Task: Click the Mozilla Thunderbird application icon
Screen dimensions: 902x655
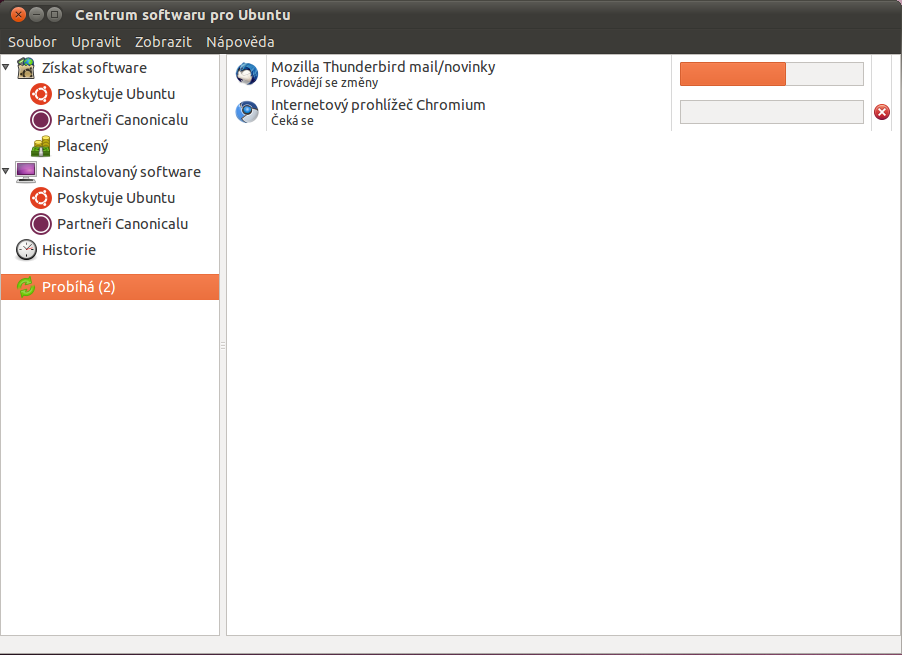Action: (247, 74)
